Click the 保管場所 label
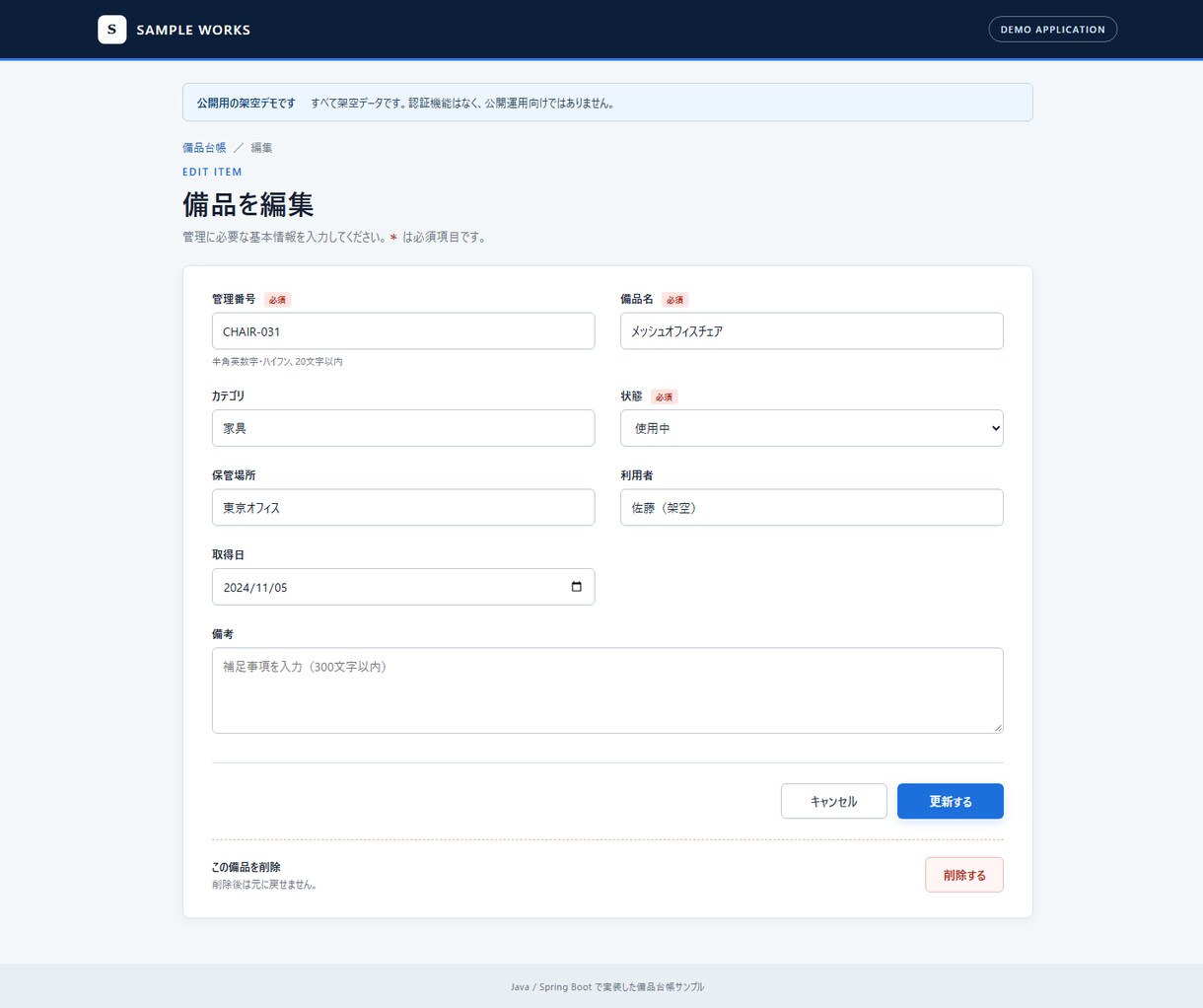1203x1008 pixels. tap(234, 475)
